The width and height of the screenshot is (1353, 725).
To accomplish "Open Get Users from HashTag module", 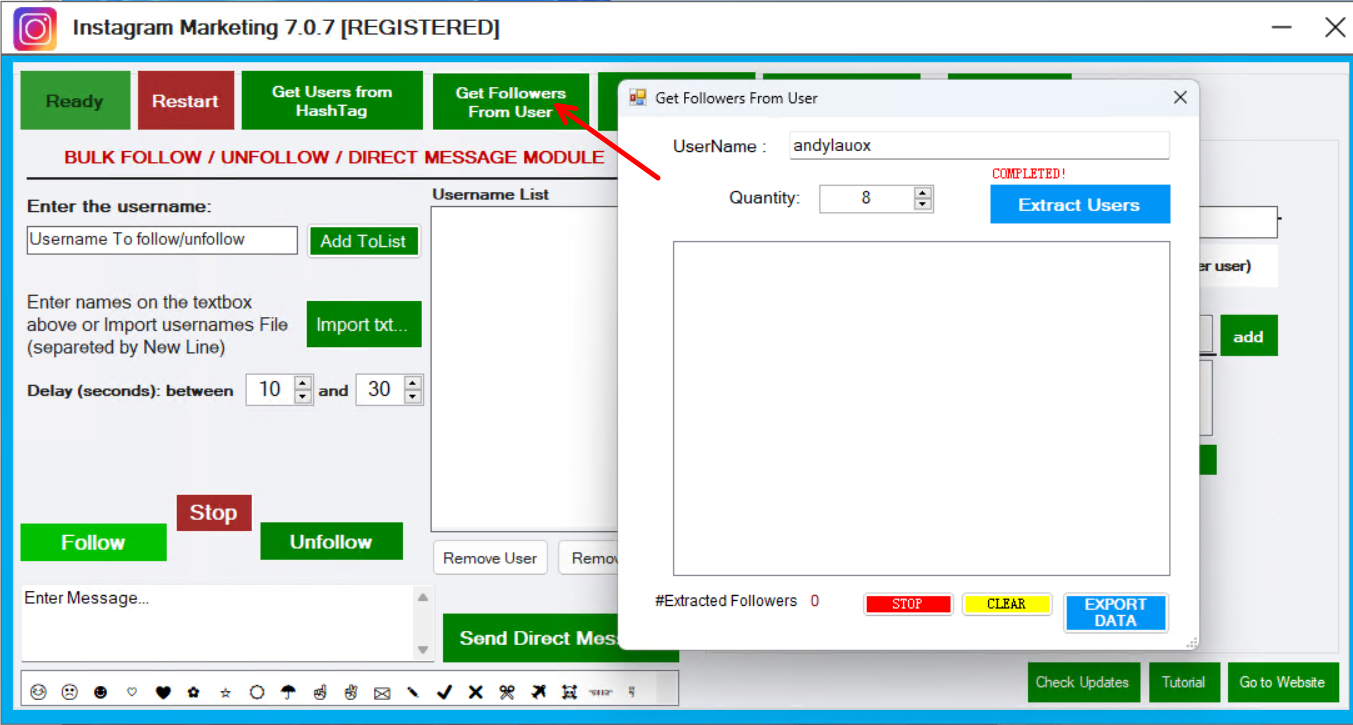I will pyautogui.click(x=332, y=101).
